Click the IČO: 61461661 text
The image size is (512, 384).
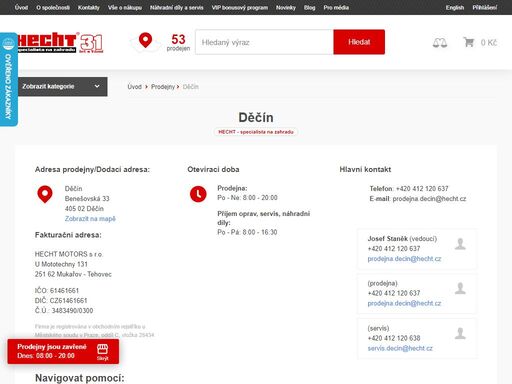pyautogui.click(x=57, y=291)
